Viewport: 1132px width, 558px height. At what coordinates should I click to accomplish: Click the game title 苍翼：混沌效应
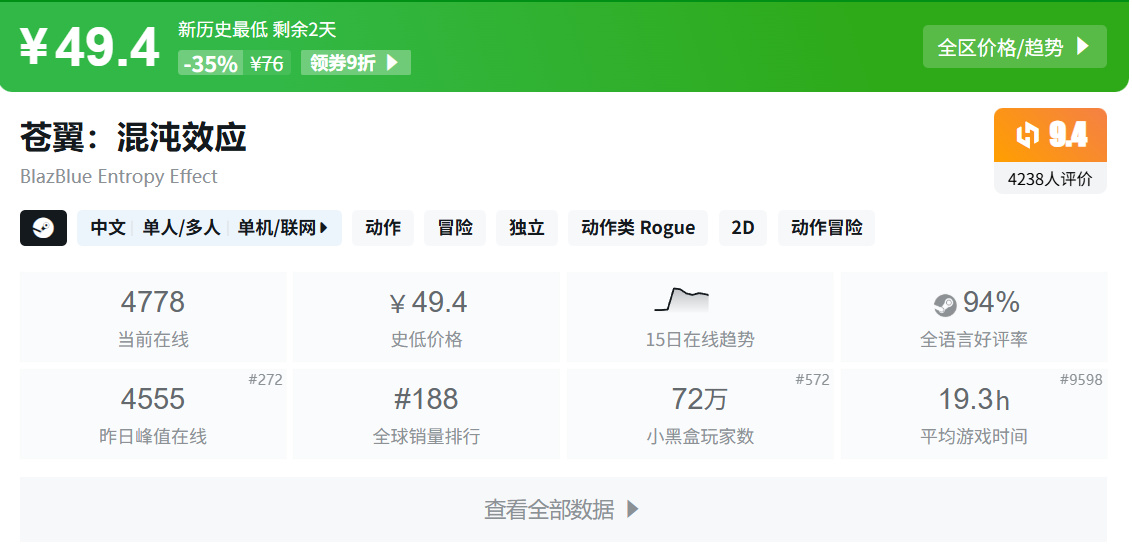click(x=134, y=137)
